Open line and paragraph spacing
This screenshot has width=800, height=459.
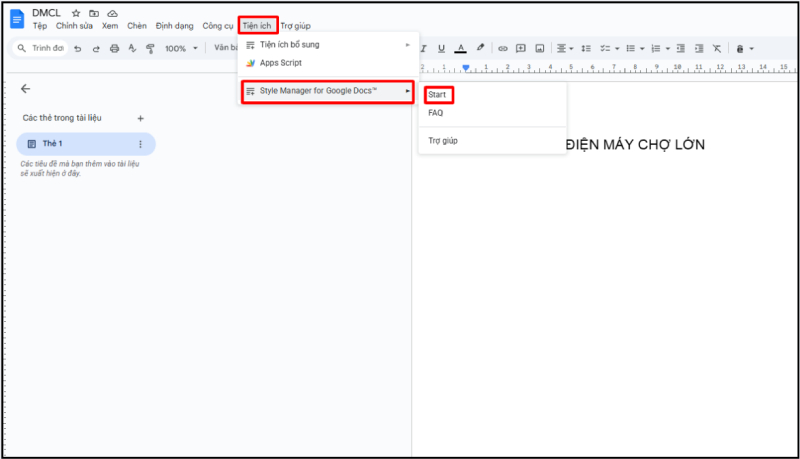pyautogui.click(x=586, y=48)
